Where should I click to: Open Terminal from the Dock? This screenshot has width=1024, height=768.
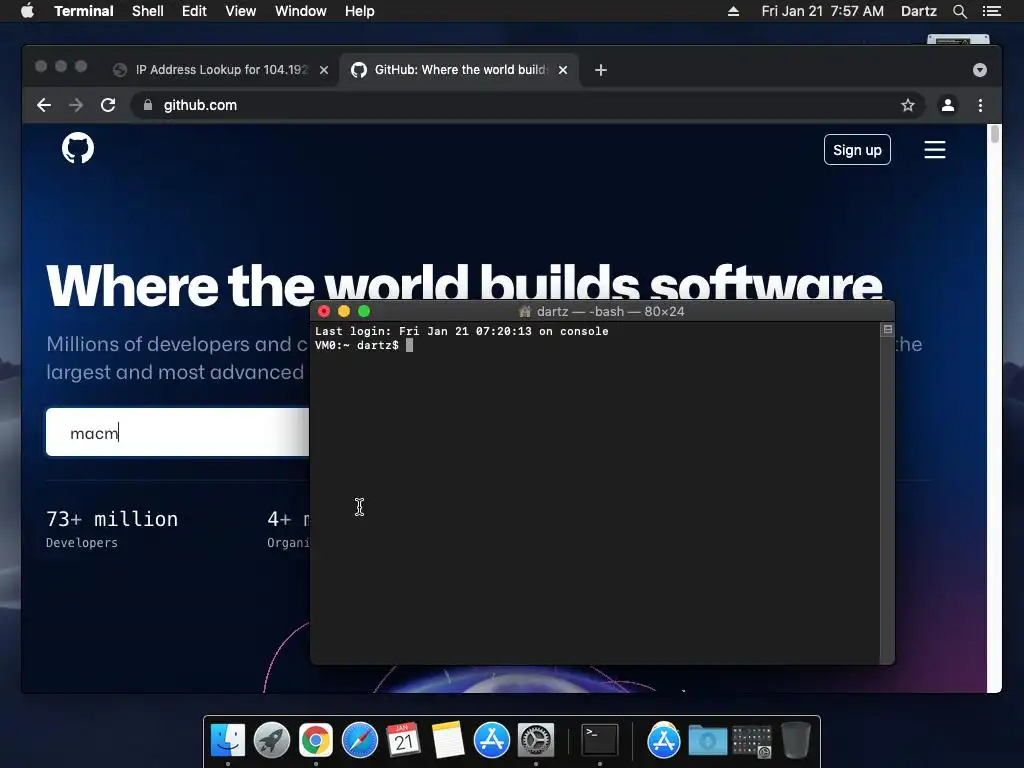point(600,741)
